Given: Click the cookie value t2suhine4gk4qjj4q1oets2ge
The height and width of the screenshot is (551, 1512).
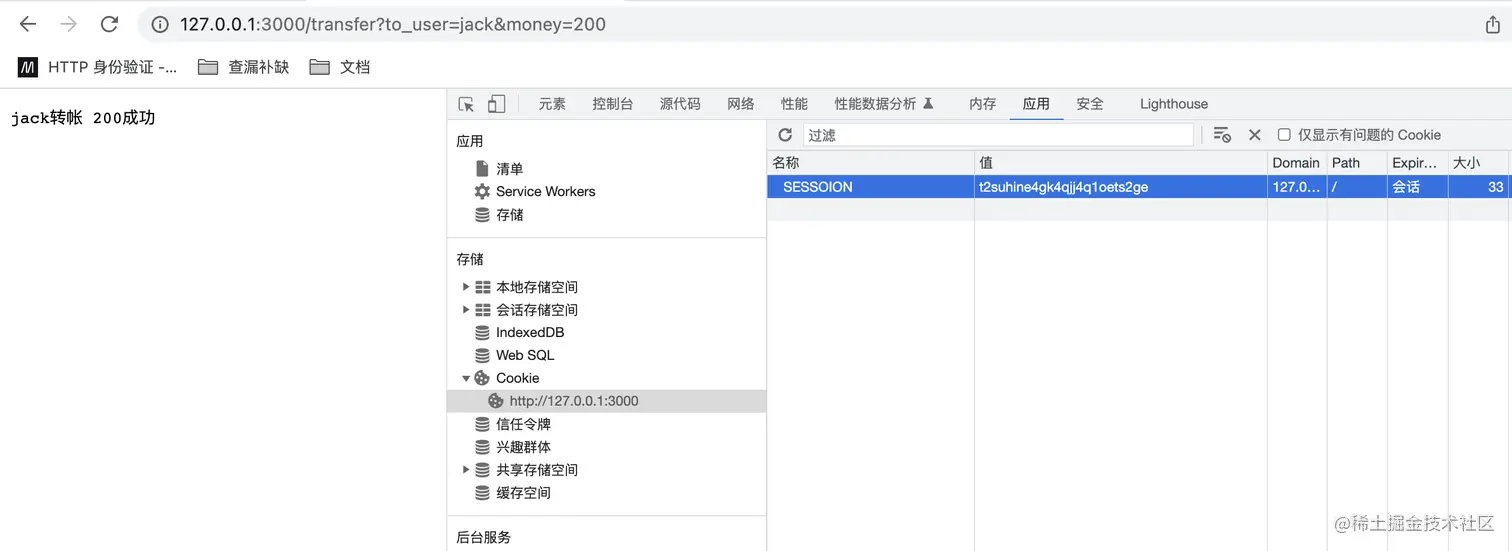Looking at the screenshot, I should 1063,187.
